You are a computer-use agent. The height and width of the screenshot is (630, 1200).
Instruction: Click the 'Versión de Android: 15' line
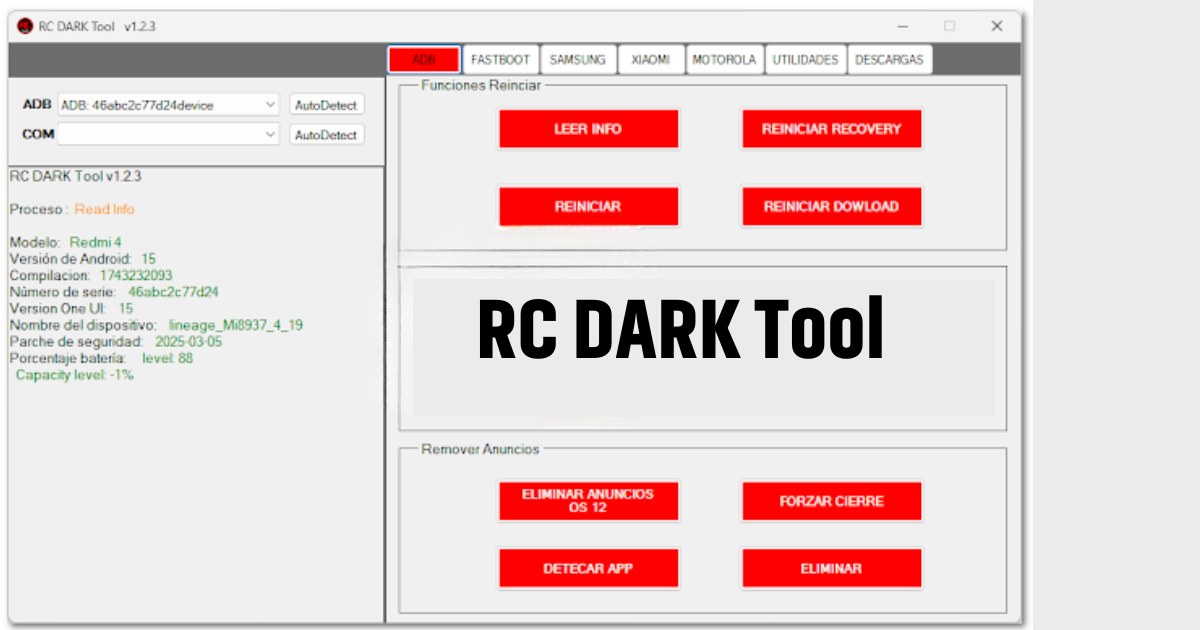82,259
